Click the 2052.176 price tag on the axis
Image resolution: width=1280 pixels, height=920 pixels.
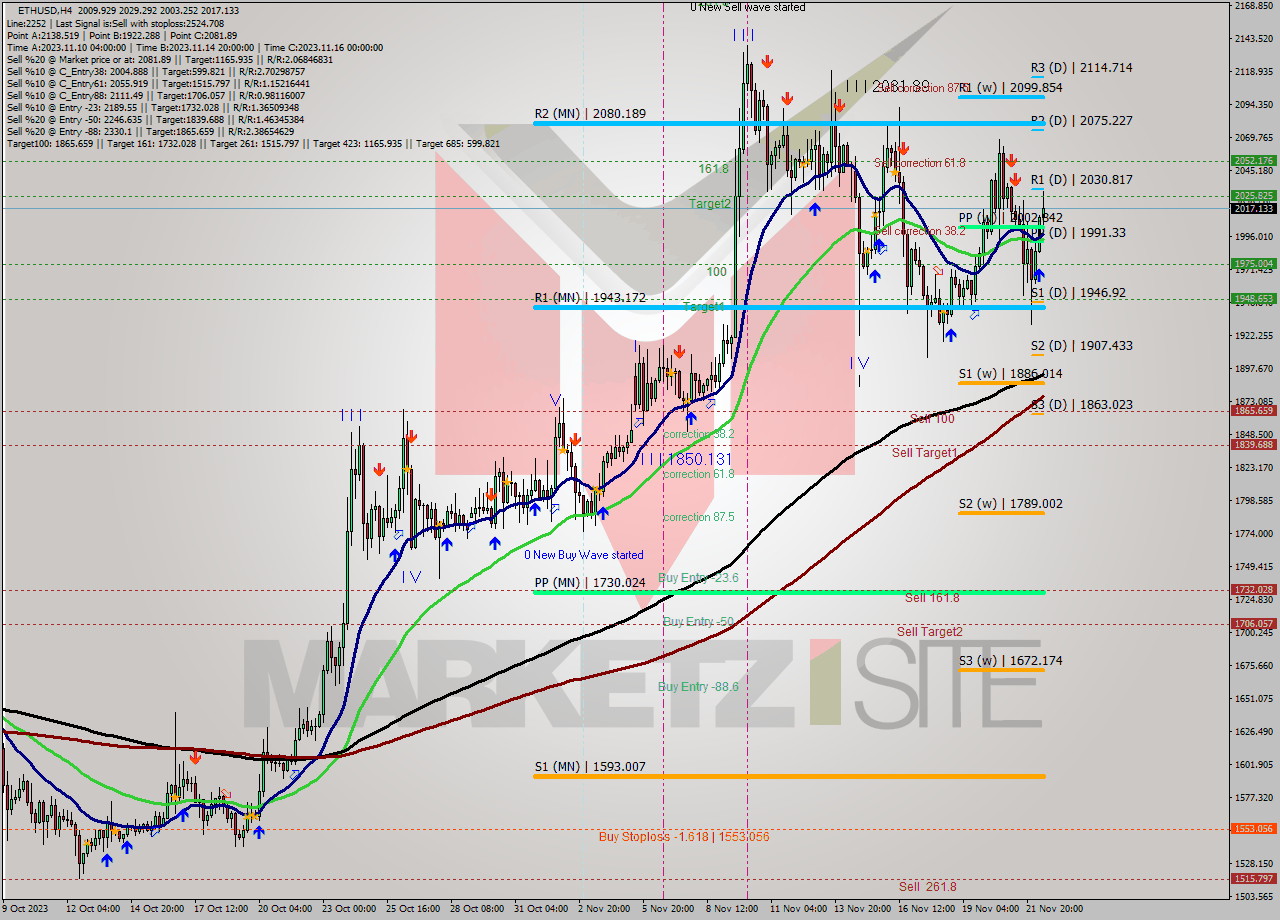1253,160
